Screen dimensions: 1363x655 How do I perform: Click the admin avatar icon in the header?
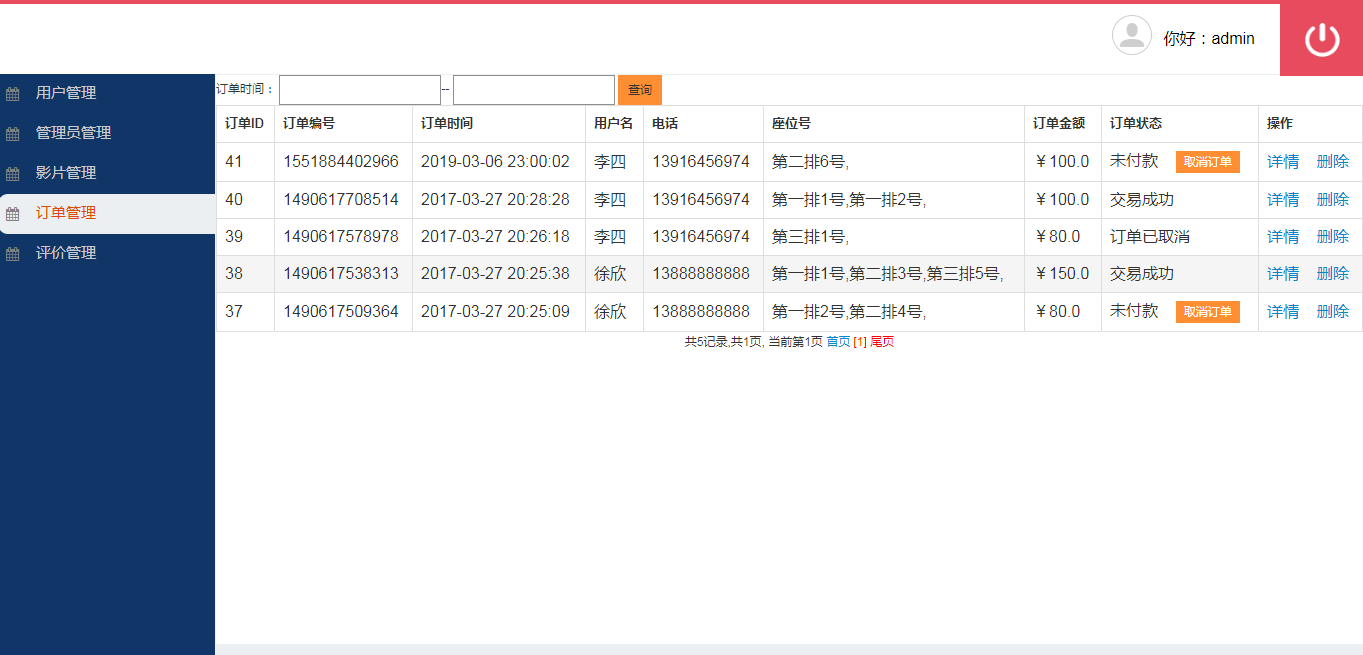pos(1131,37)
